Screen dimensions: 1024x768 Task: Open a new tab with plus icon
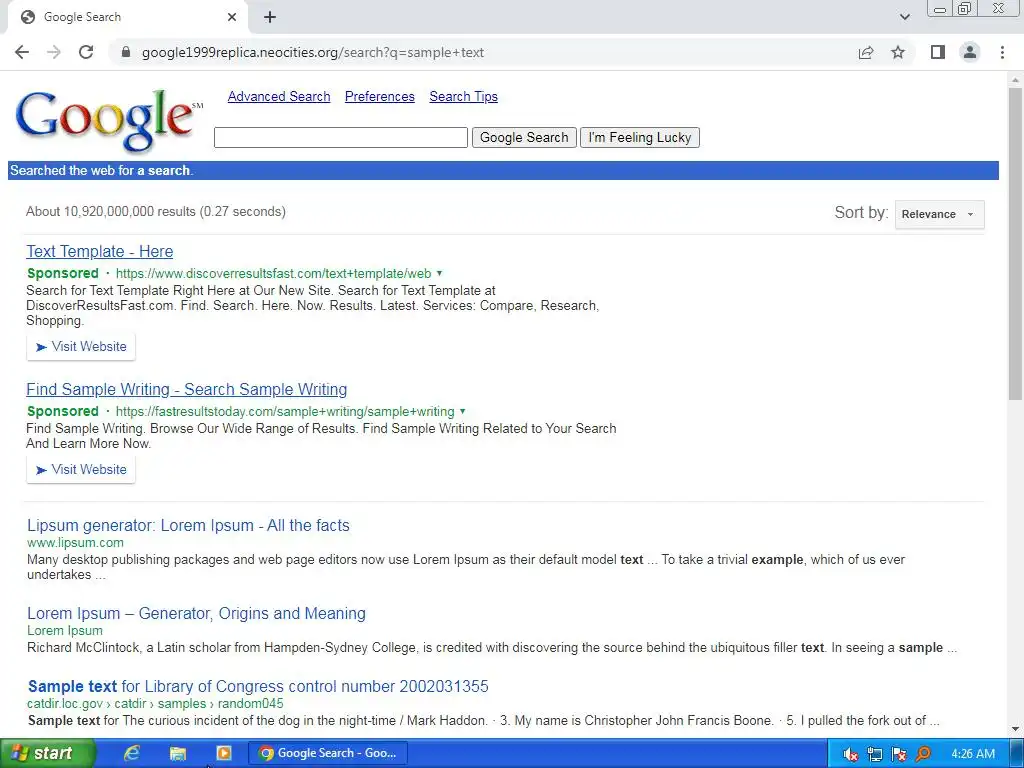click(270, 17)
